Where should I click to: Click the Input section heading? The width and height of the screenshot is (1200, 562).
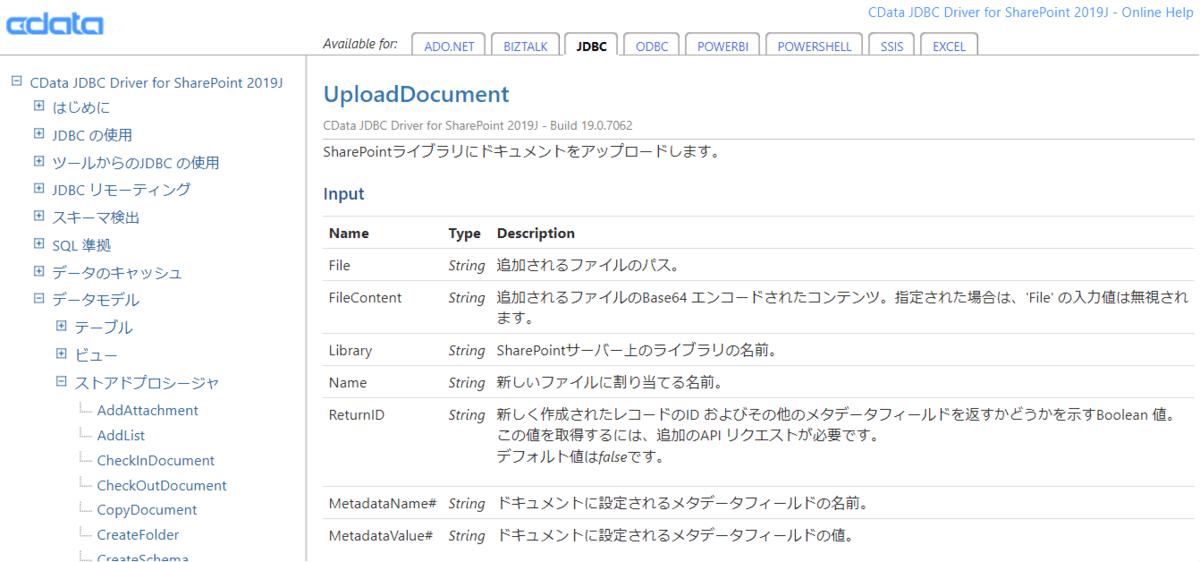pos(344,194)
